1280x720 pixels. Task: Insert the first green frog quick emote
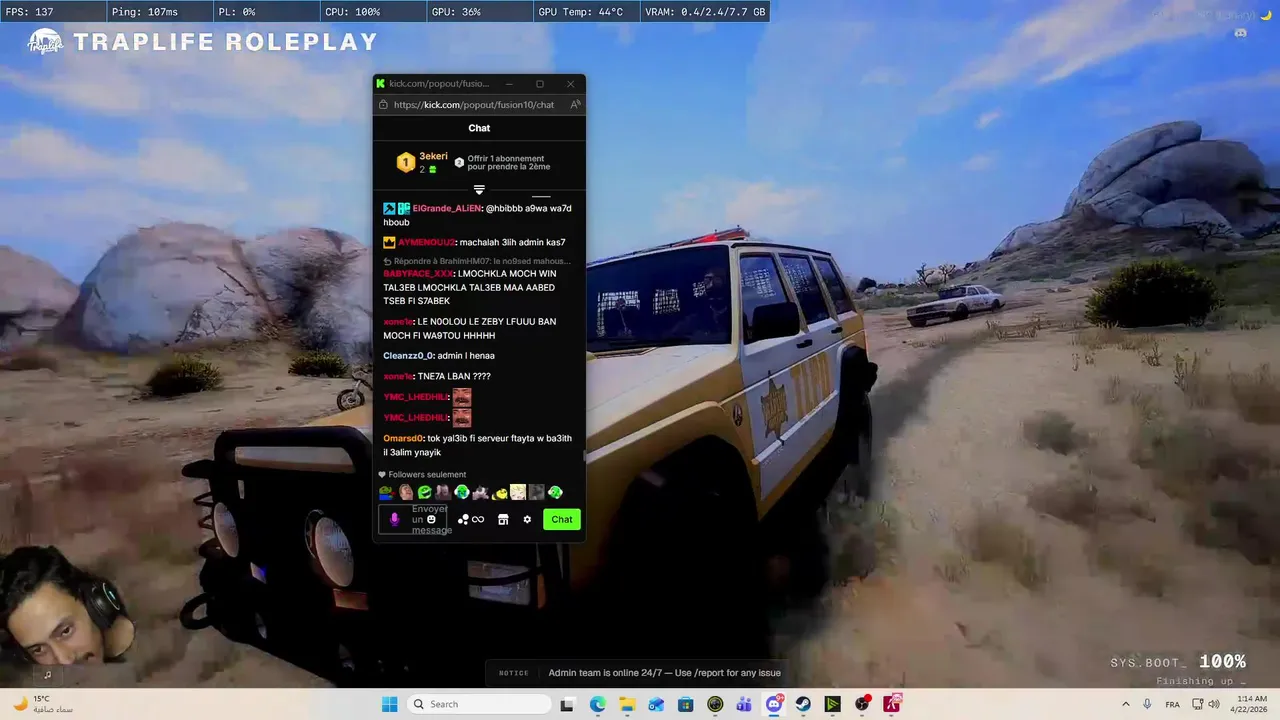[x=386, y=492]
